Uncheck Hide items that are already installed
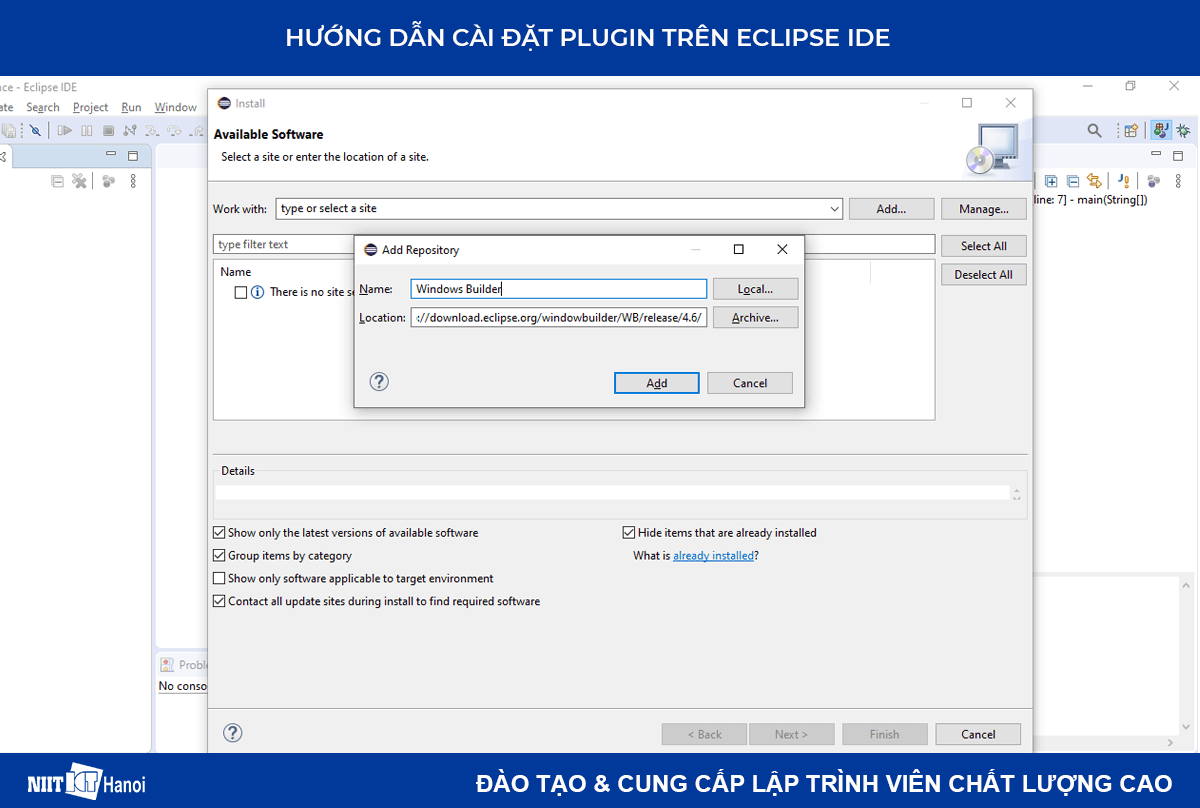The height and width of the screenshot is (808, 1200). [629, 532]
